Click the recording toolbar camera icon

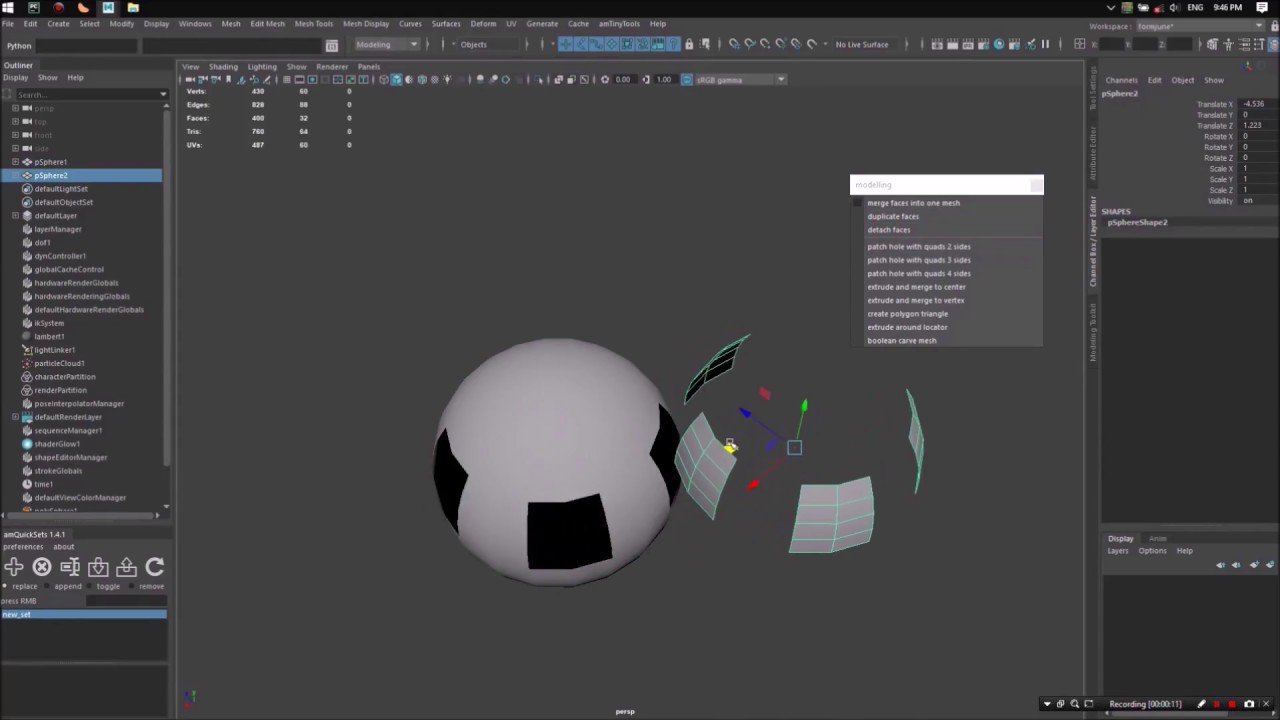[1249, 704]
